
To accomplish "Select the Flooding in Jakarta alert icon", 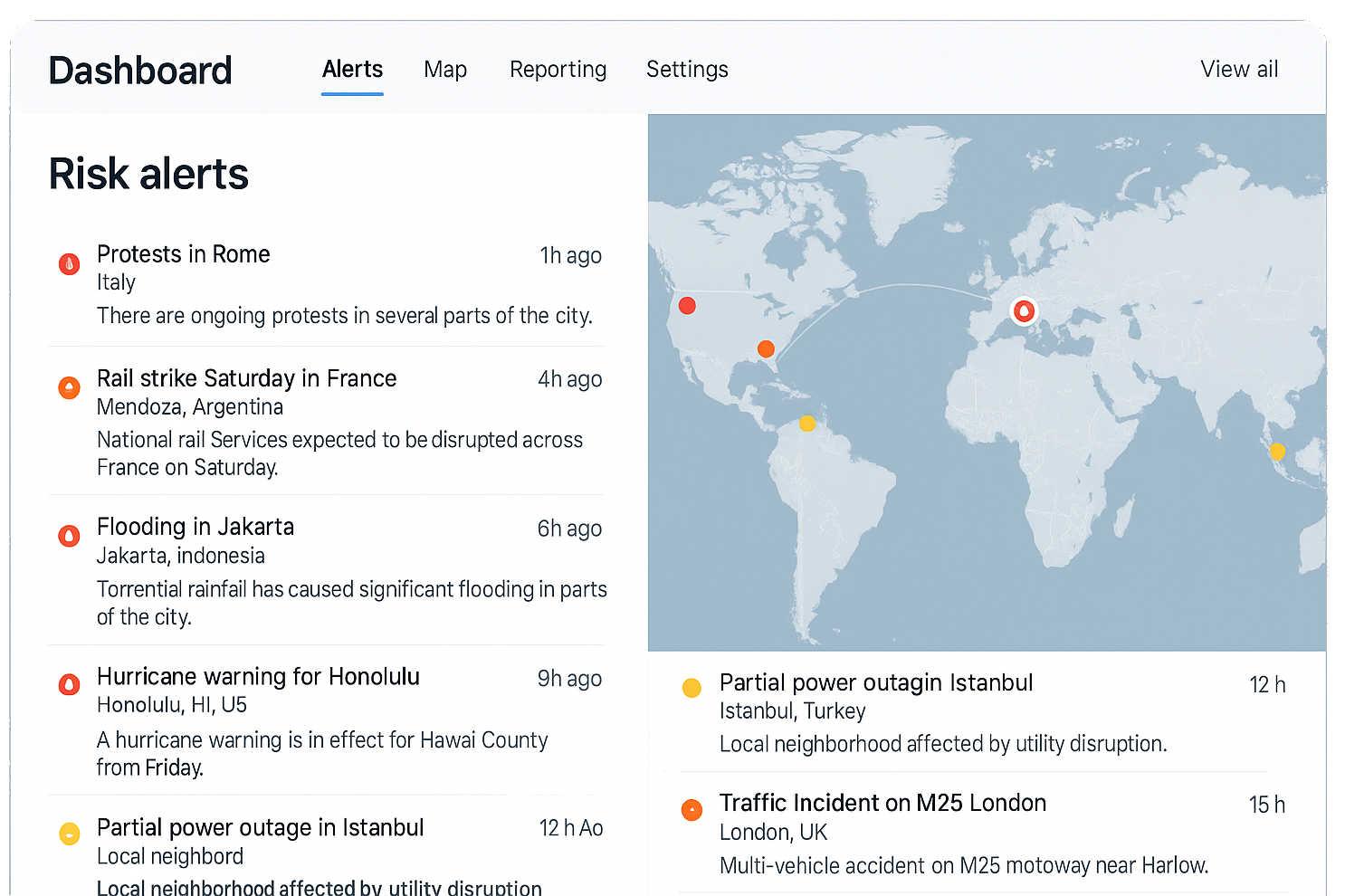I will pyautogui.click(x=70, y=536).
